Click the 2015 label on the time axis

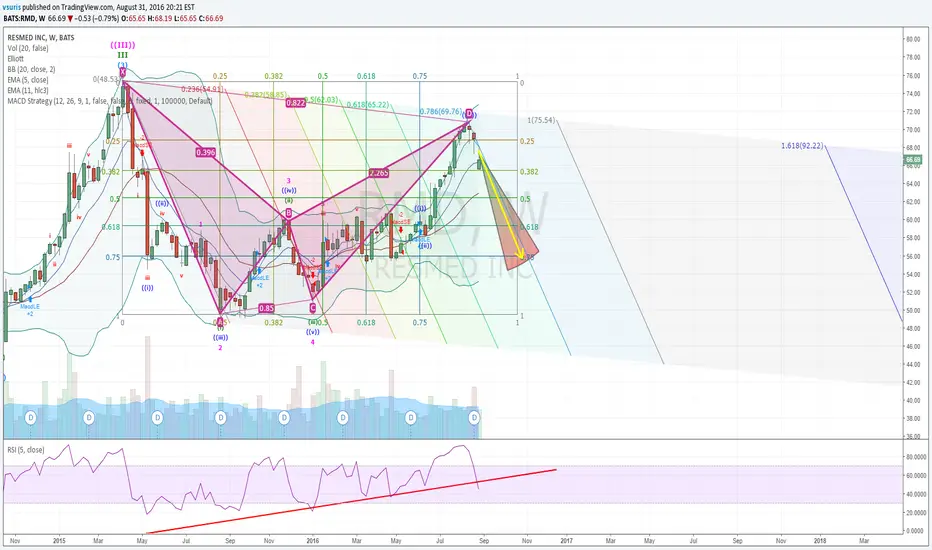click(x=59, y=541)
